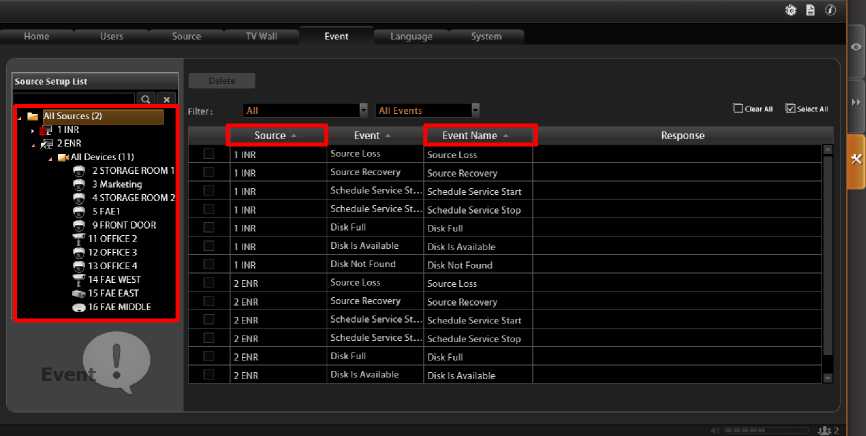The width and height of the screenshot is (866, 436).
Task: Uncheck the Select All checkbox
Action: 791,108
